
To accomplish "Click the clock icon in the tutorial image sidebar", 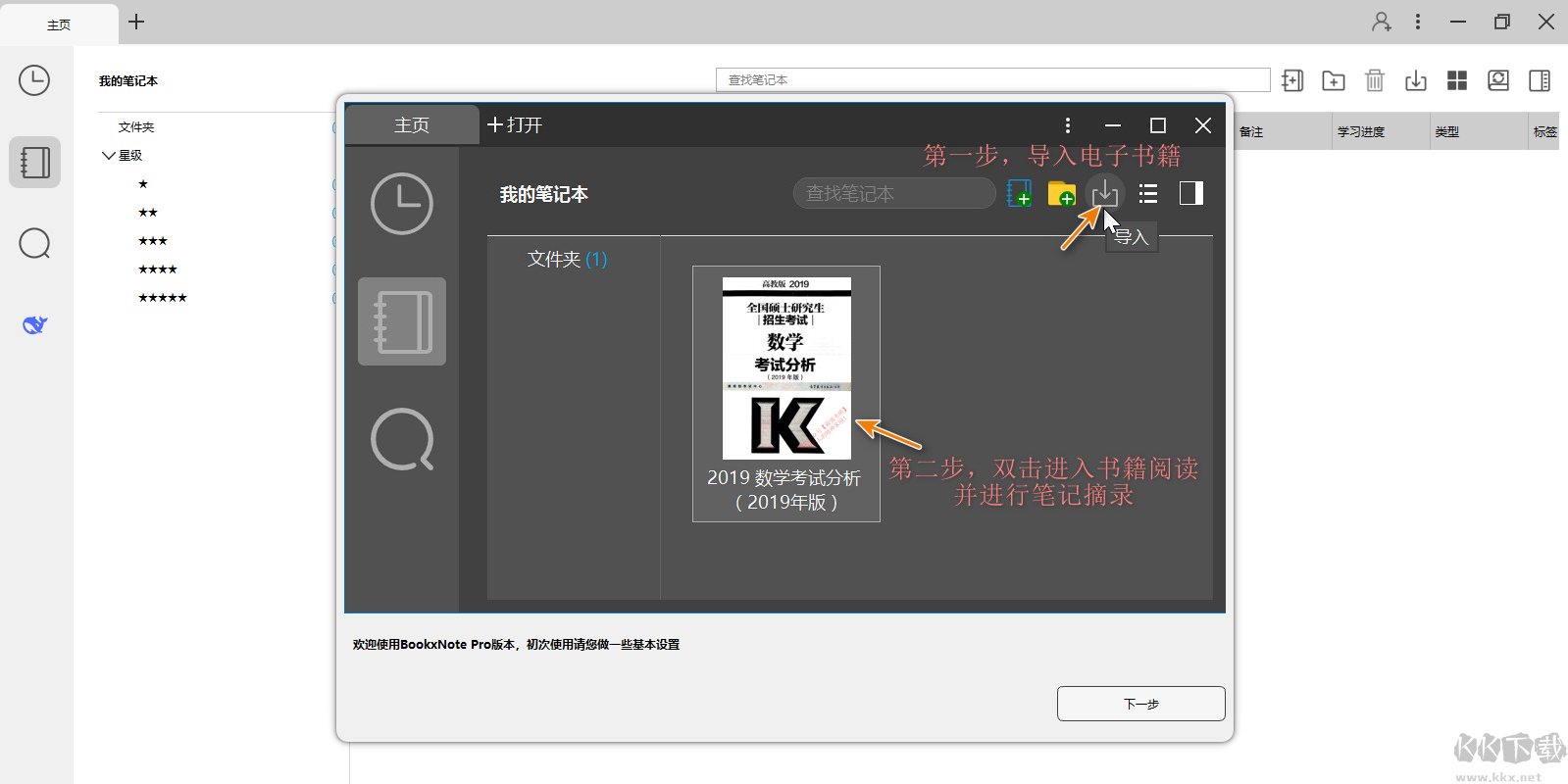I will [402, 204].
